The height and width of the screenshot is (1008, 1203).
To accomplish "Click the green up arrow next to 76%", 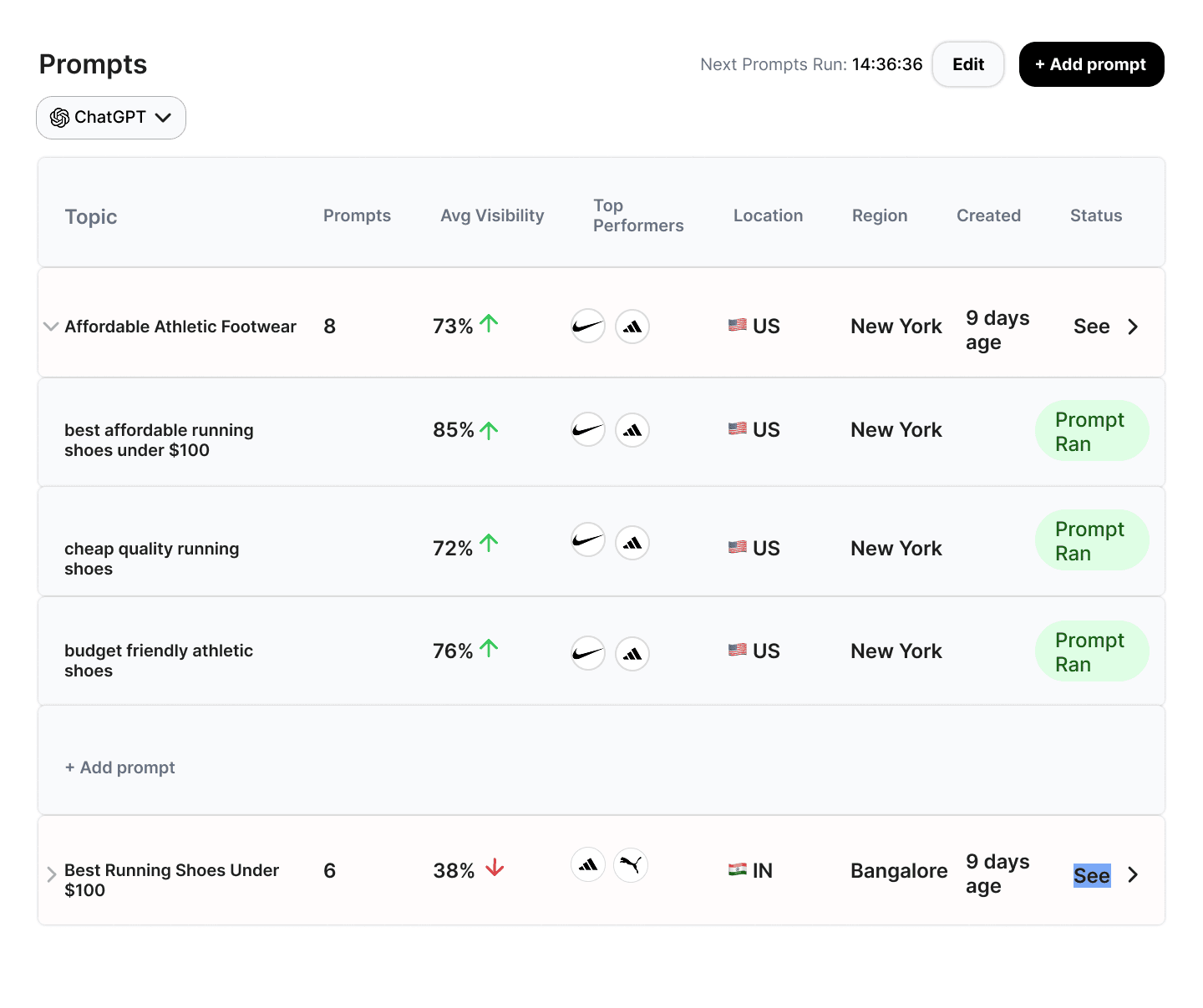I will 490,647.
